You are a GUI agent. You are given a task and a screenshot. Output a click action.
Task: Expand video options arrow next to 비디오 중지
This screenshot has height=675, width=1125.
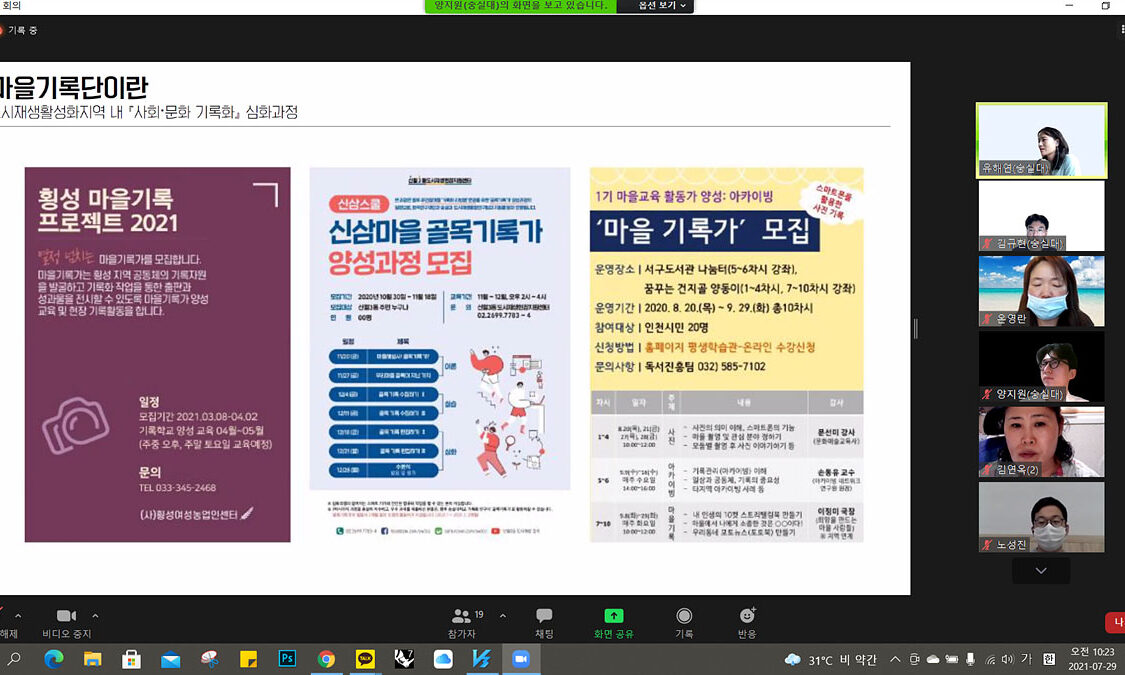click(95, 616)
